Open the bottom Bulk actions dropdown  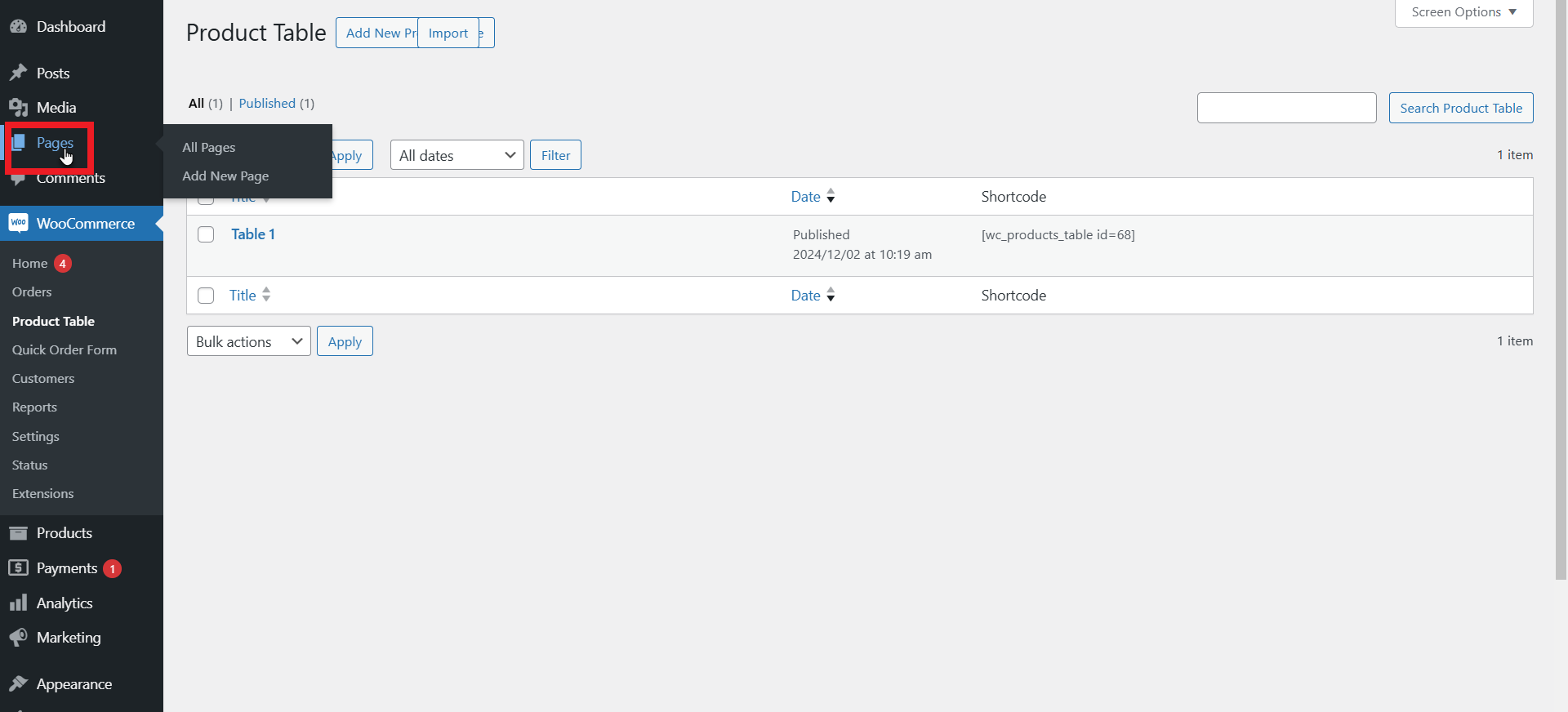click(248, 341)
